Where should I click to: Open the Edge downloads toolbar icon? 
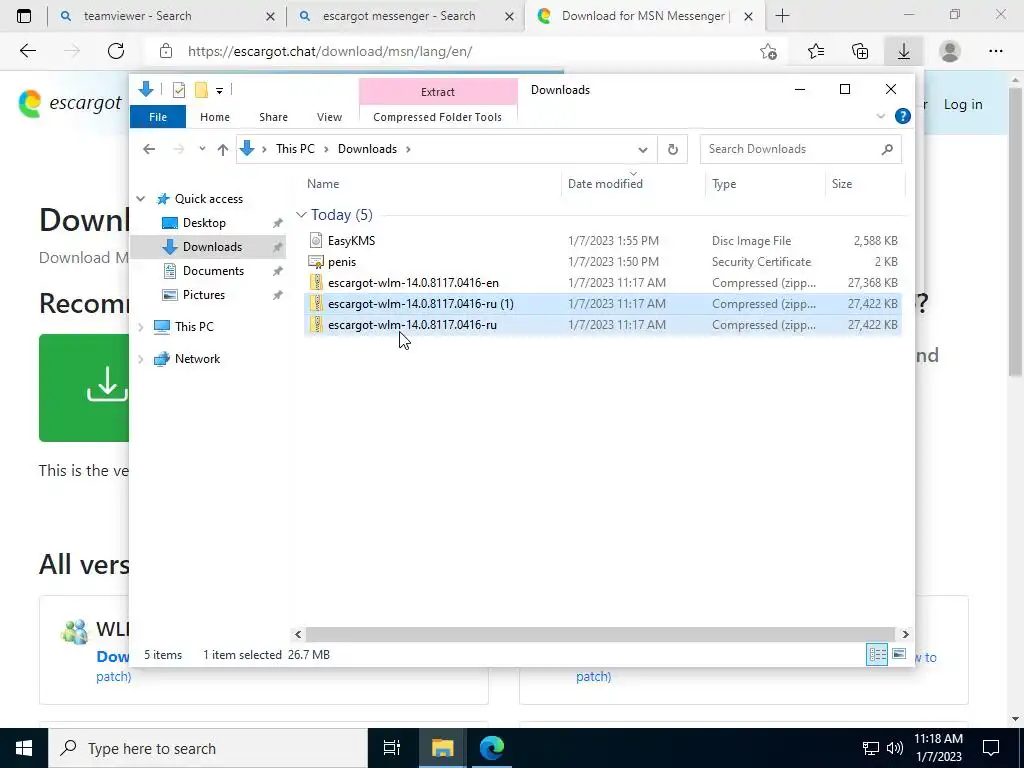pyautogui.click(x=904, y=51)
